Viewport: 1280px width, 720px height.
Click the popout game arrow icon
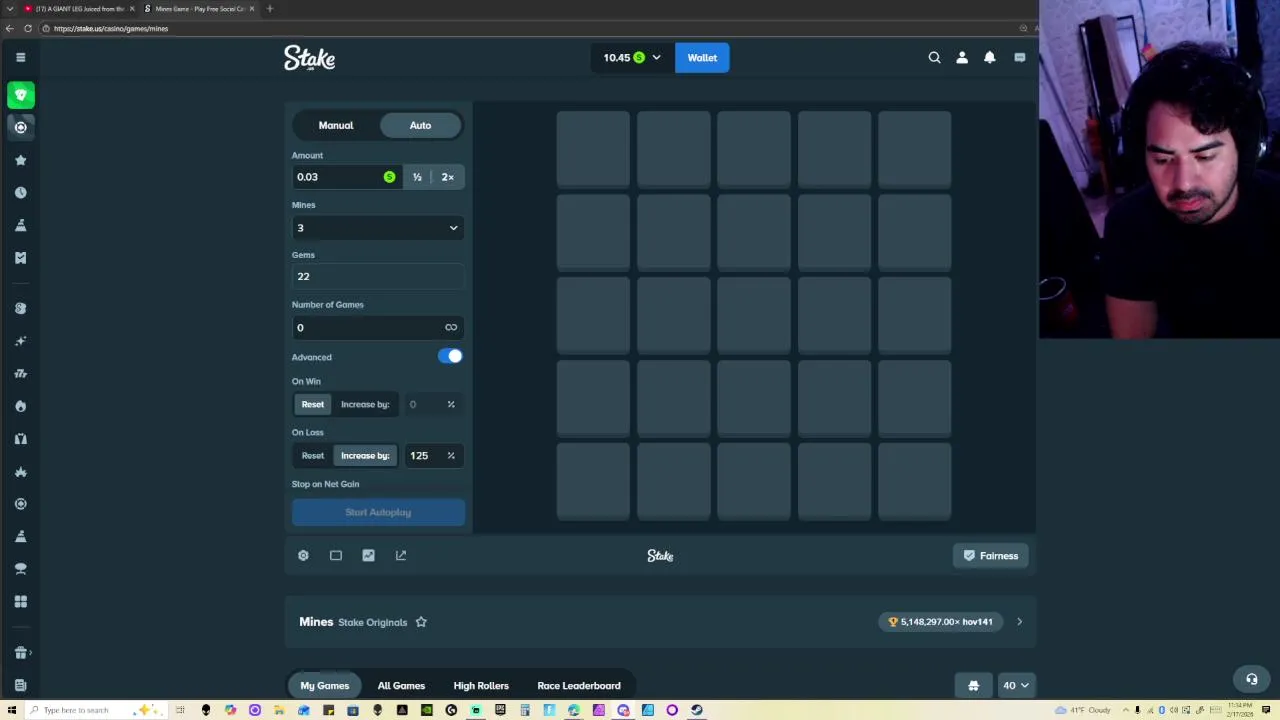401,555
